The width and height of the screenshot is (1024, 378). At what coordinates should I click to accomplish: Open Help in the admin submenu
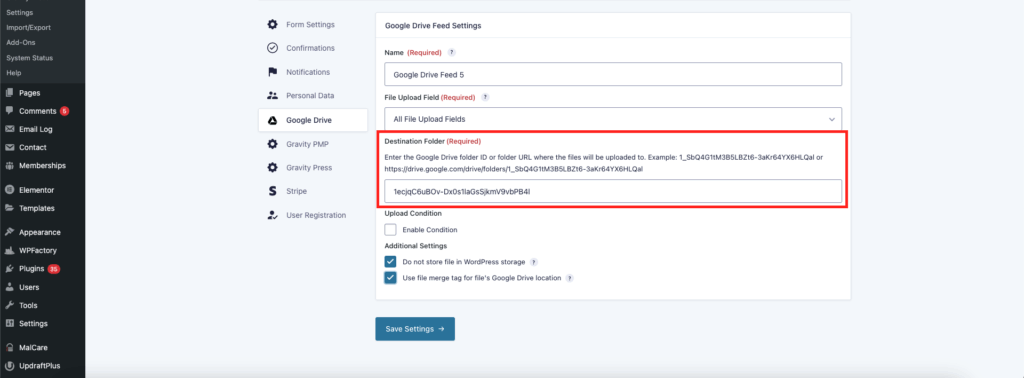coord(14,72)
